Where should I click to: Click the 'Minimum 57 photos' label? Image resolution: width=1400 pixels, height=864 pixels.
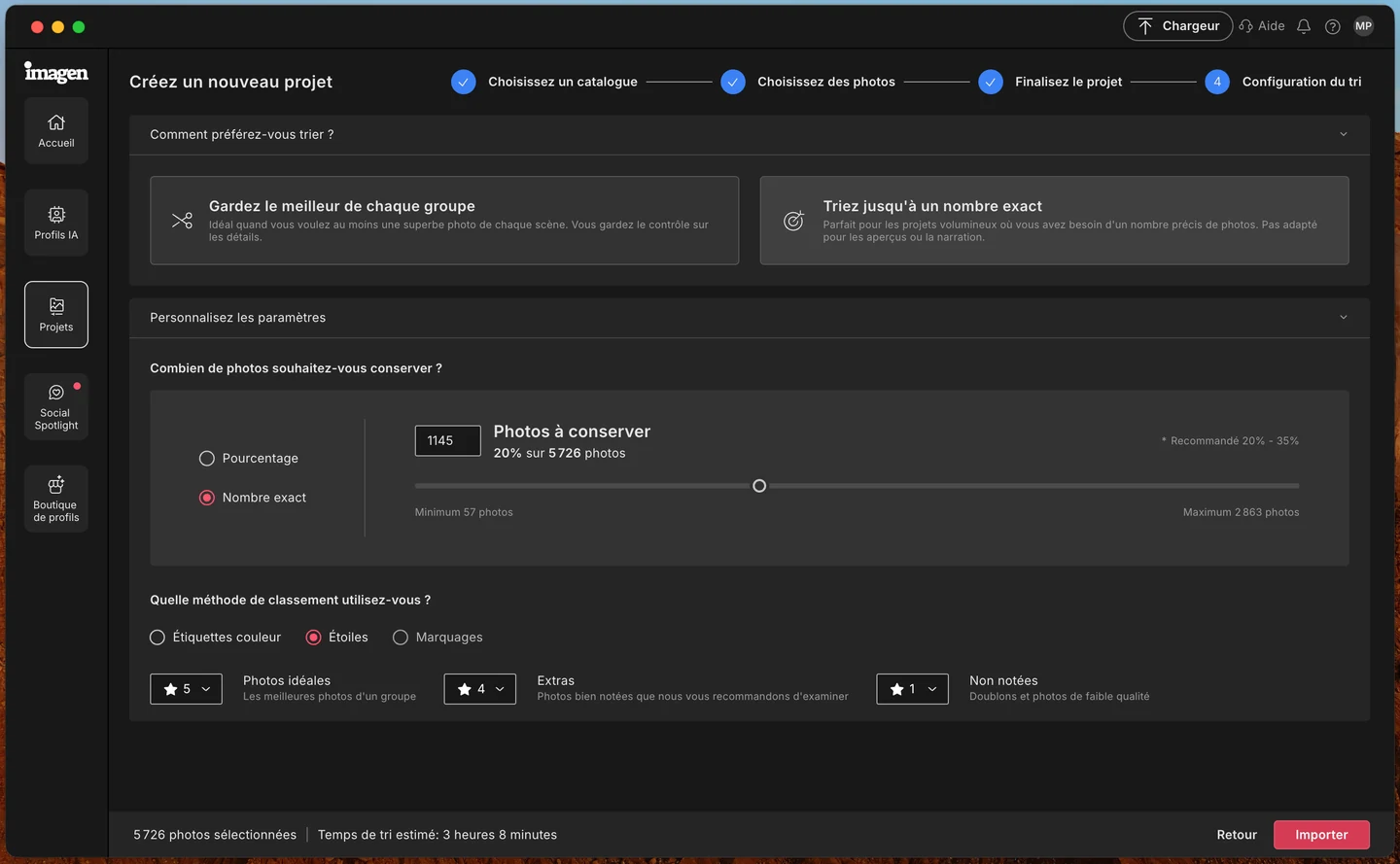pyautogui.click(x=464, y=512)
